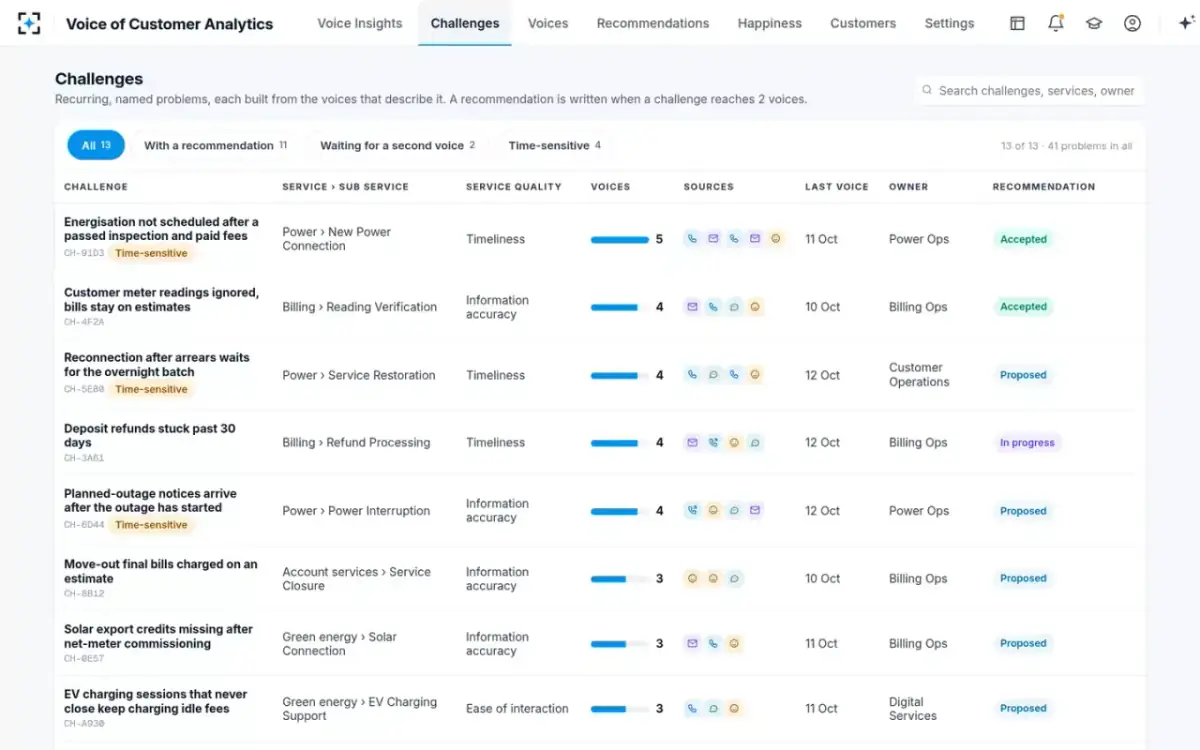Click phone source icon in Planned-outage notices row
The image size is (1200, 750).
coord(692,510)
